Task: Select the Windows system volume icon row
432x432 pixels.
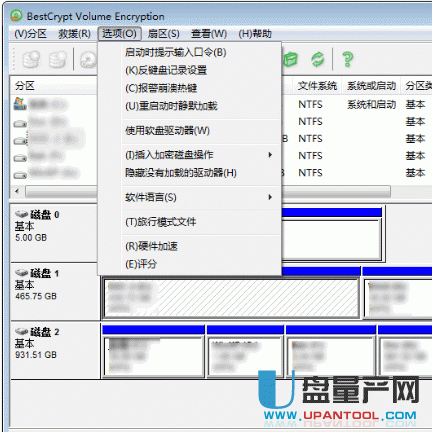Action: coord(20,104)
